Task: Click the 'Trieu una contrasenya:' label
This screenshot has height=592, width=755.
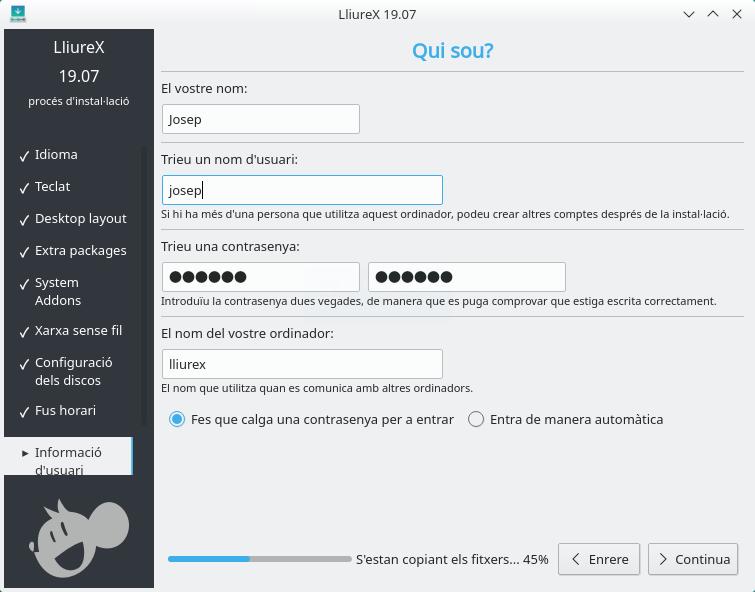Action: tap(230, 247)
